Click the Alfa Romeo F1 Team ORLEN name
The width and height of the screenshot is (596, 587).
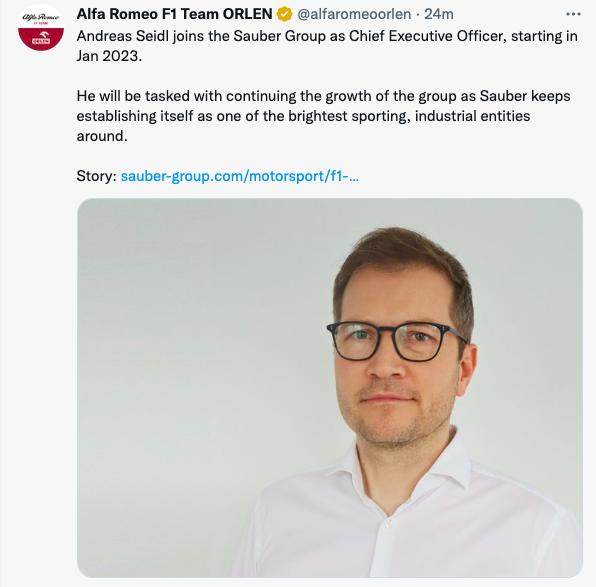tap(174, 14)
